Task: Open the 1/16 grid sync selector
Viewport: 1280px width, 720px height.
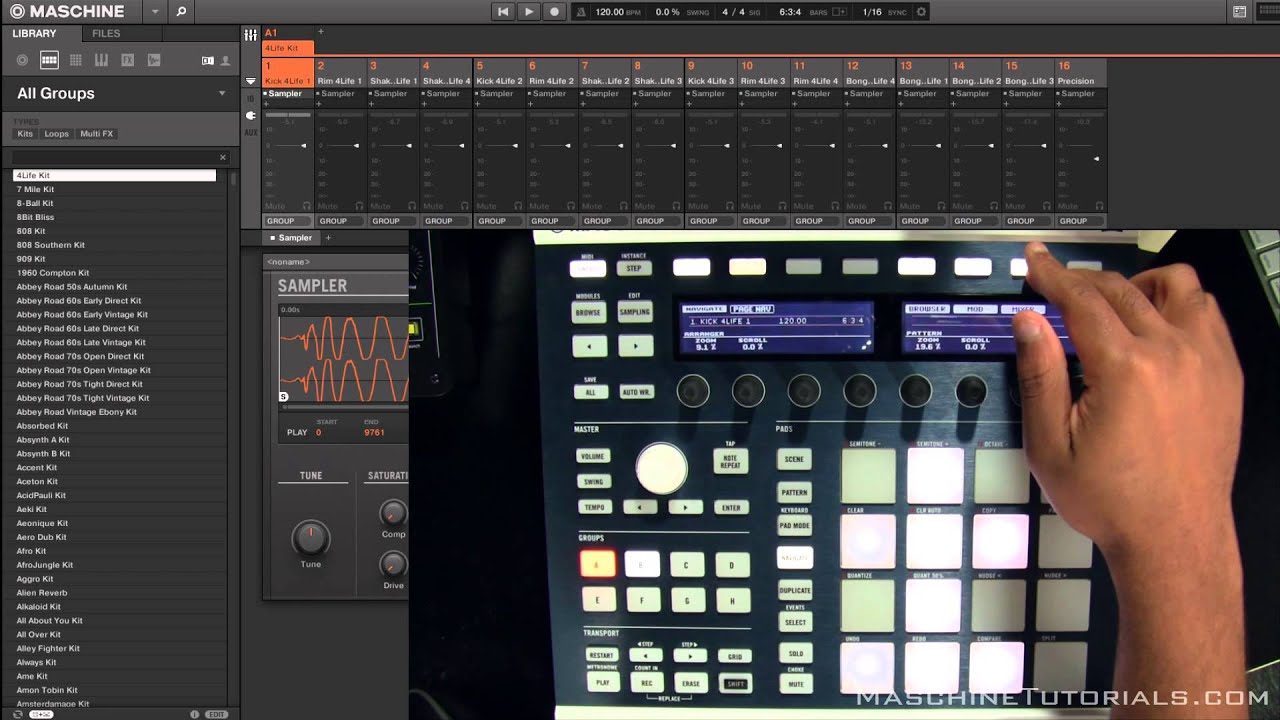Action: click(x=872, y=12)
